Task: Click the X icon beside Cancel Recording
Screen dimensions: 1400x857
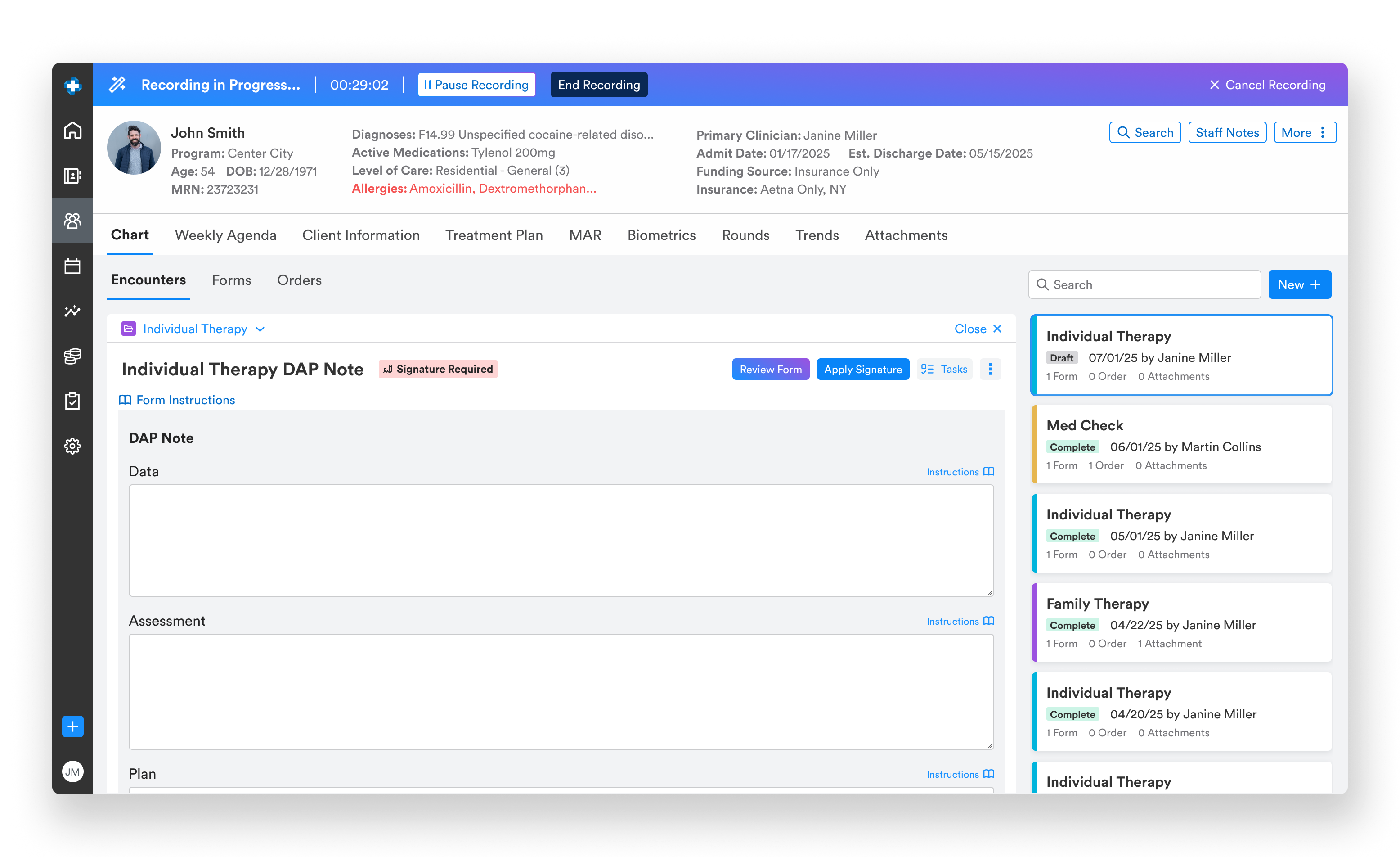Action: [x=1214, y=85]
